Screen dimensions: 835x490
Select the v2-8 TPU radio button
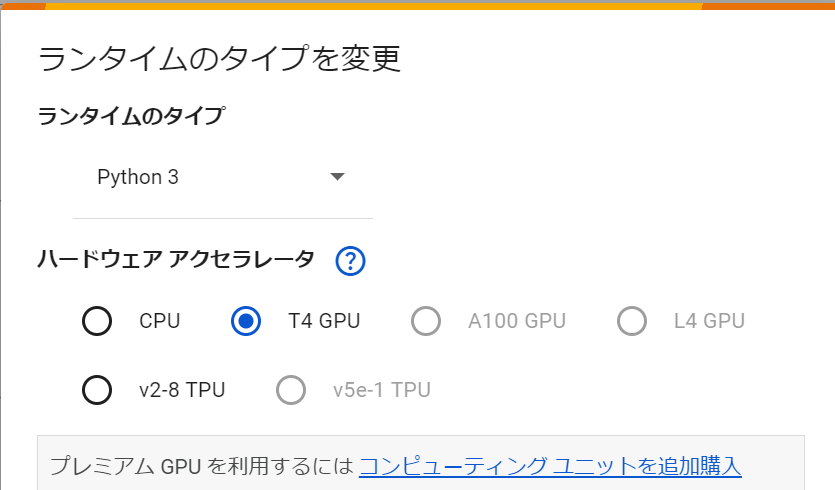[x=97, y=389]
